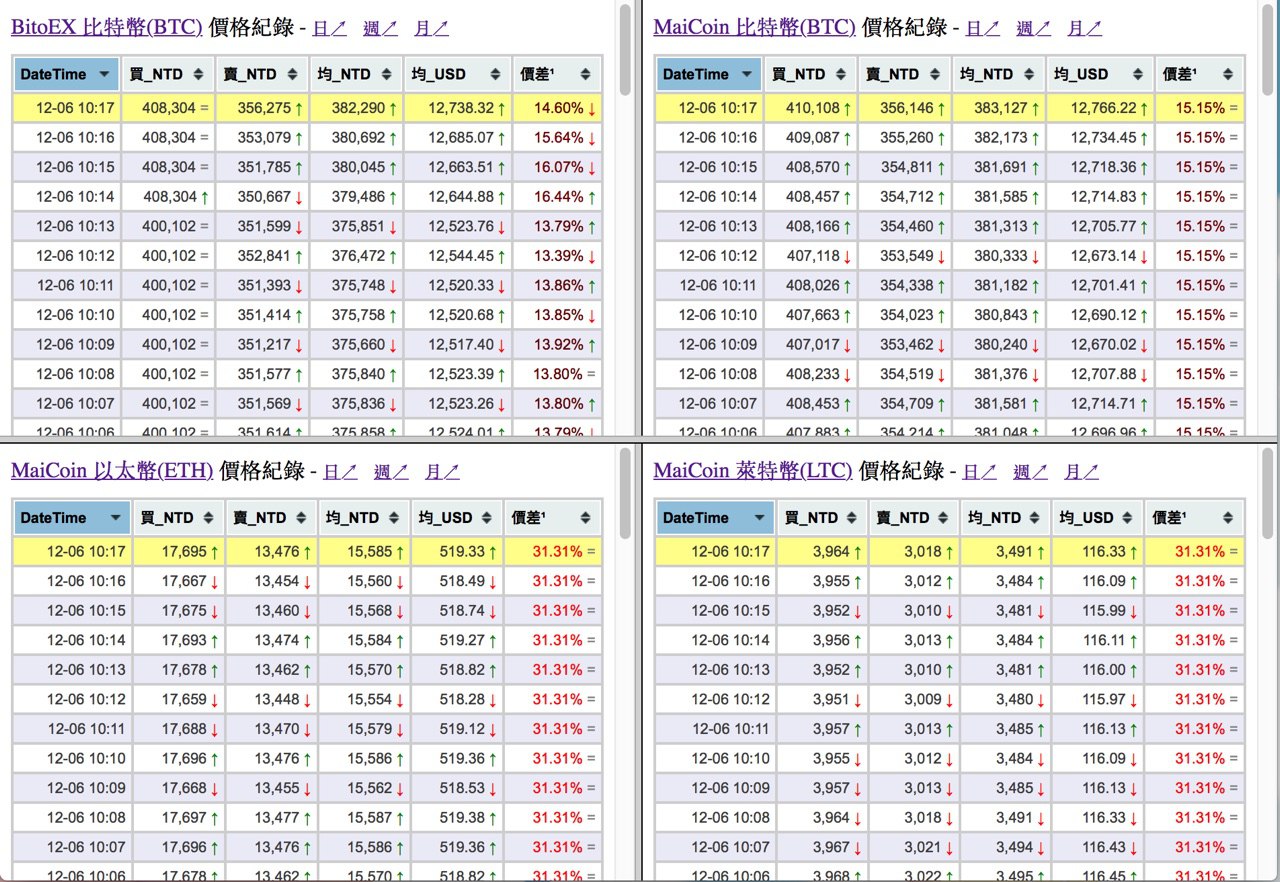
Task: Select the 3,480 LTC average price cell
Action: coord(1005,700)
